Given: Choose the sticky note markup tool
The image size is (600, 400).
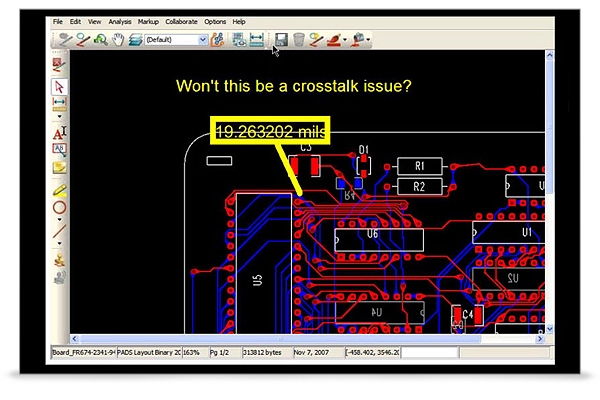Looking at the screenshot, I should (58, 168).
